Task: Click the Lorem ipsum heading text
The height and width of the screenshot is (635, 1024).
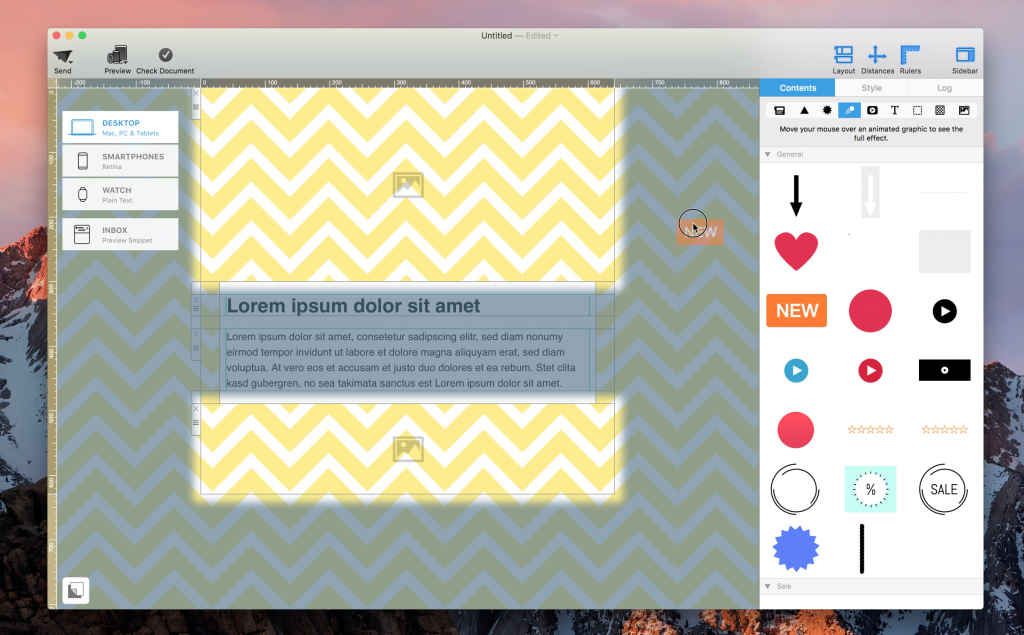Action: [x=353, y=306]
